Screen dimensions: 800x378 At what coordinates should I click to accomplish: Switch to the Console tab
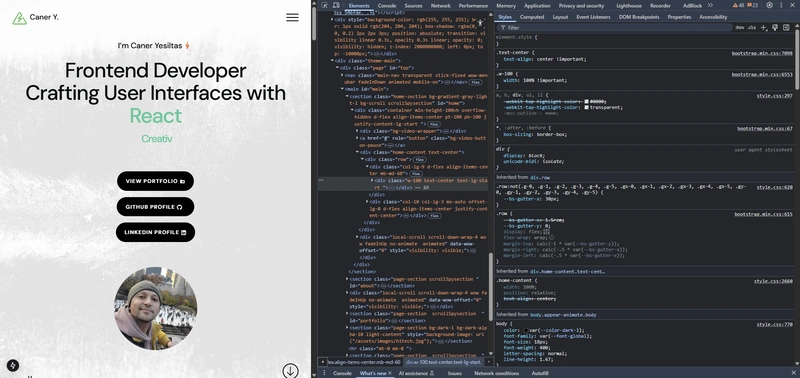coord(387,6)
